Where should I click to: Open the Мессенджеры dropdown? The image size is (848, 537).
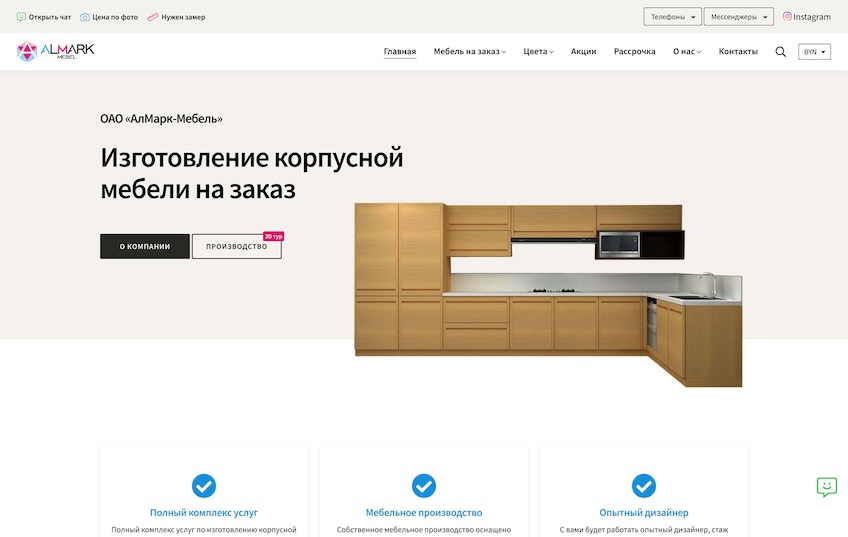pos(738,17)
